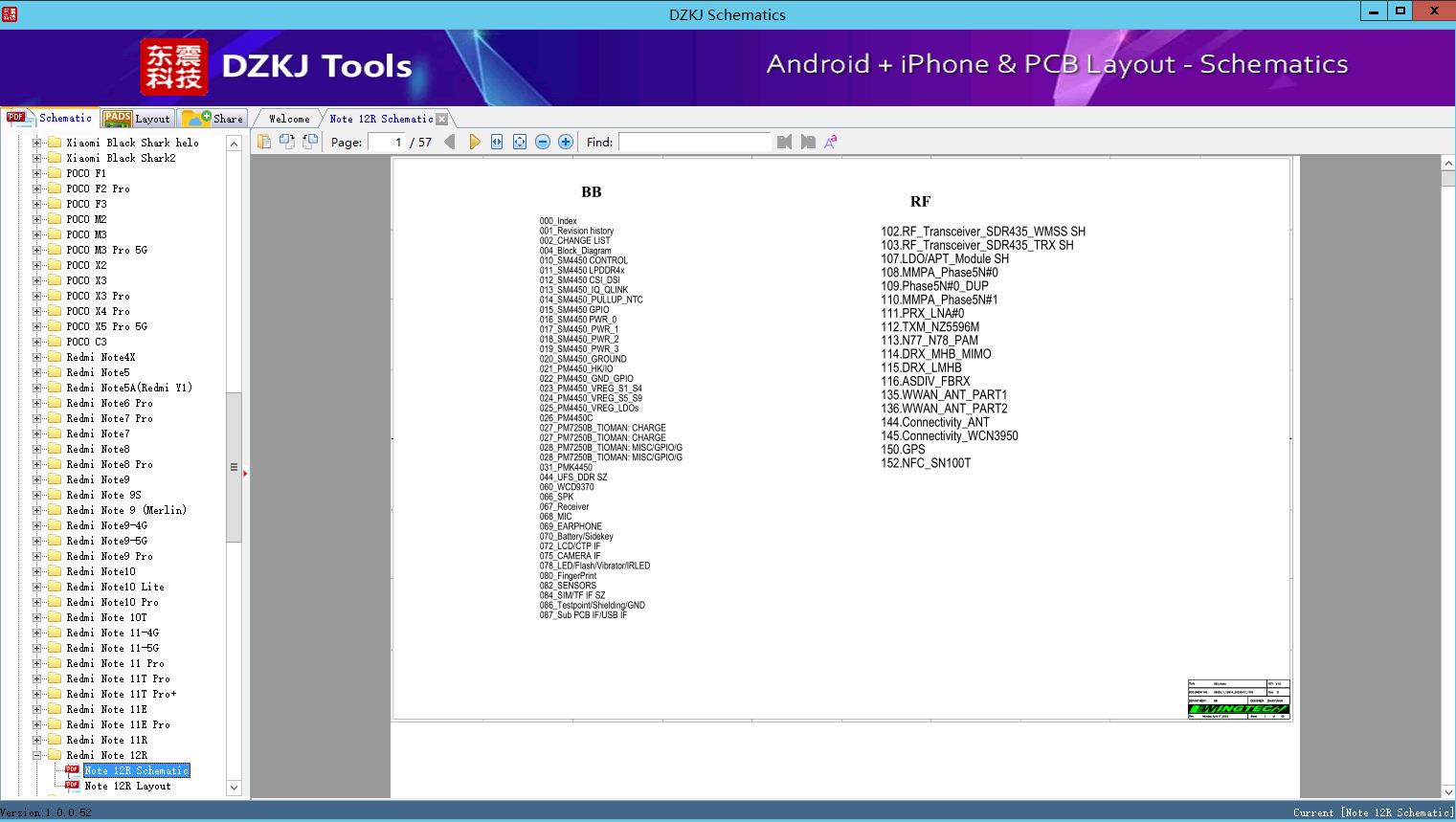Click the Redmi Note7 Pro folder icon
Screen dimensions: 1456x822
pos(55,418)
